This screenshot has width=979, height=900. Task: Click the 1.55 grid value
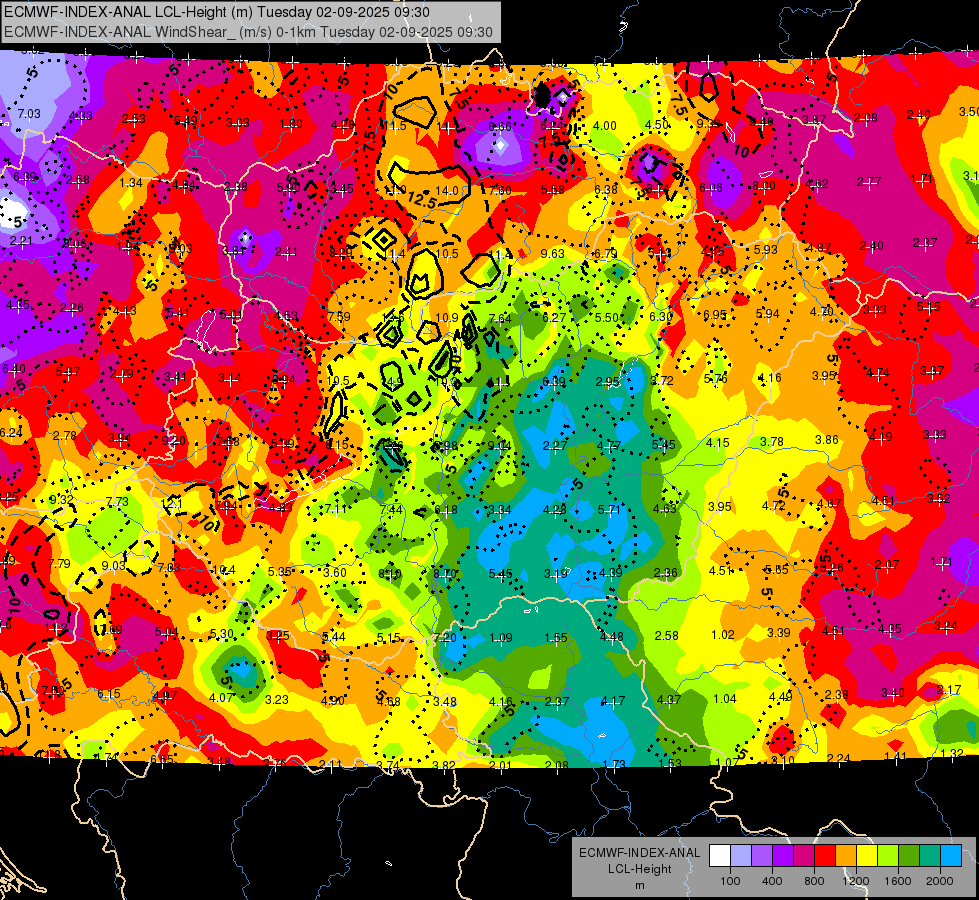coord(556,638)
